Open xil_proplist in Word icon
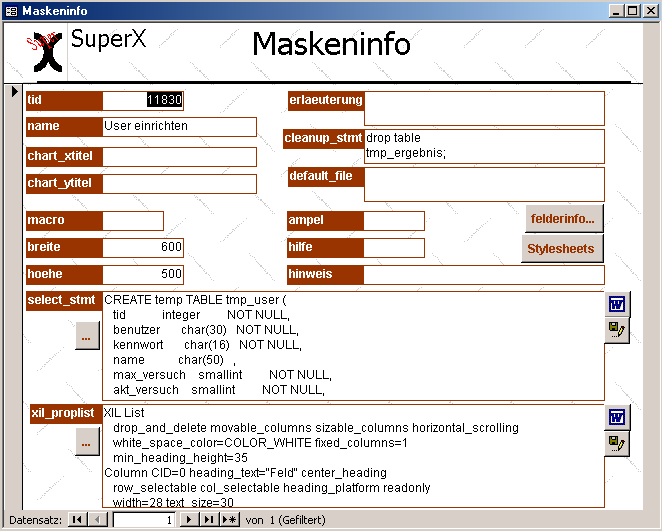662x531 pixels. 617,417
